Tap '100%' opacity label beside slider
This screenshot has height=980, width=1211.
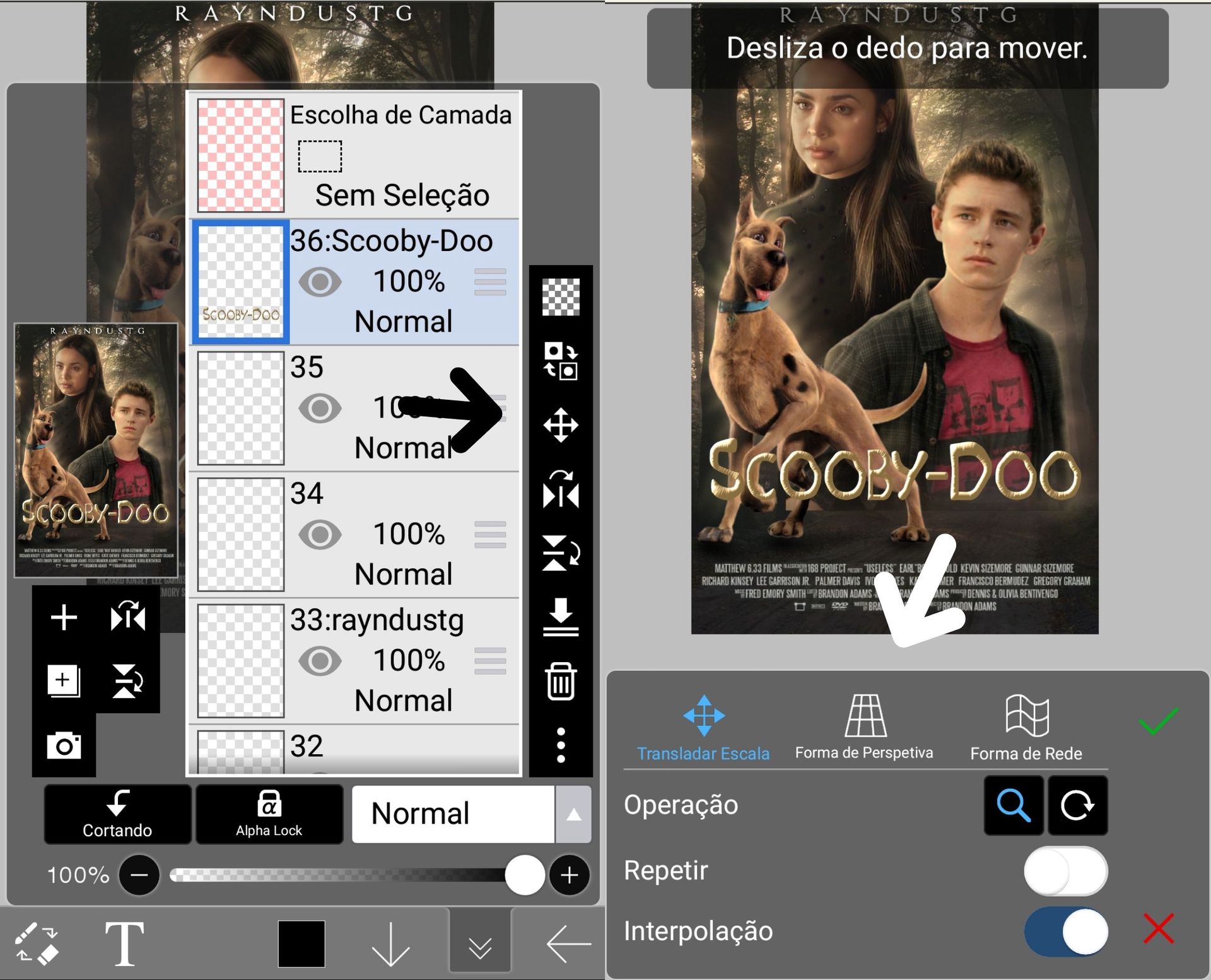tap(78, 875)
